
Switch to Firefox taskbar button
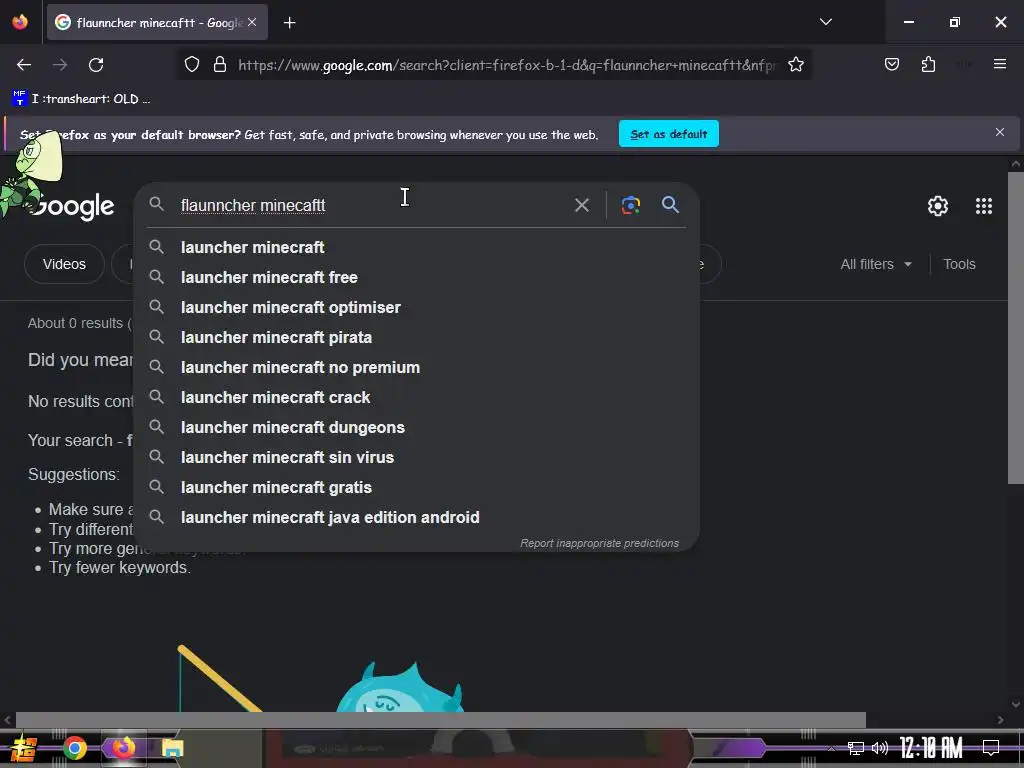coord(123,748)
